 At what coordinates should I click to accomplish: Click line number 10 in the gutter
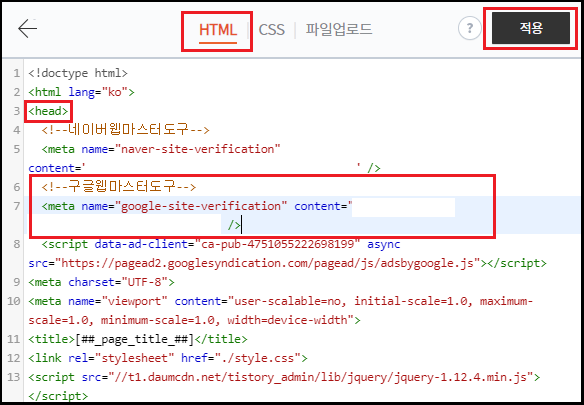click(x=14, y=301)
